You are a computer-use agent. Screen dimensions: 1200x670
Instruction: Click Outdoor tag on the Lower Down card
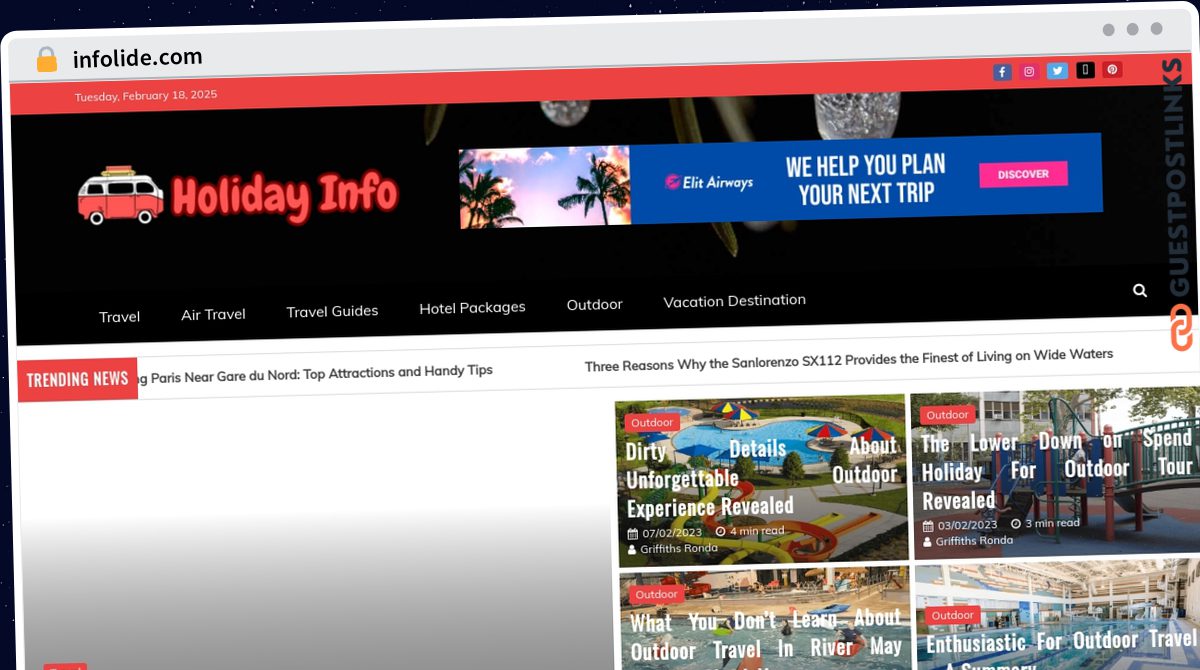947,414
